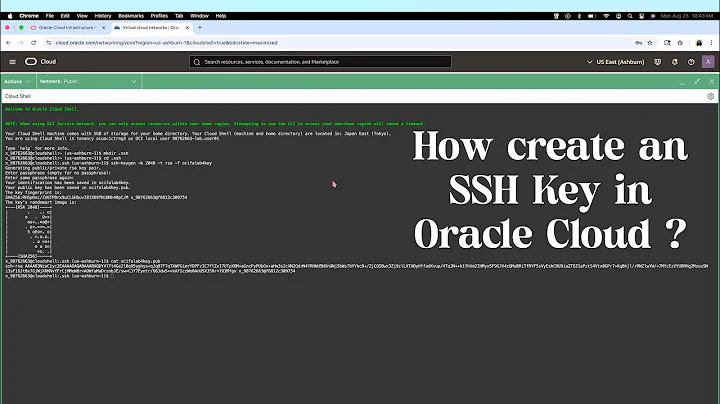Open the Oracle Cloud developer tools icon
Screen dimensions: 720x404
(x=658, y=62)
